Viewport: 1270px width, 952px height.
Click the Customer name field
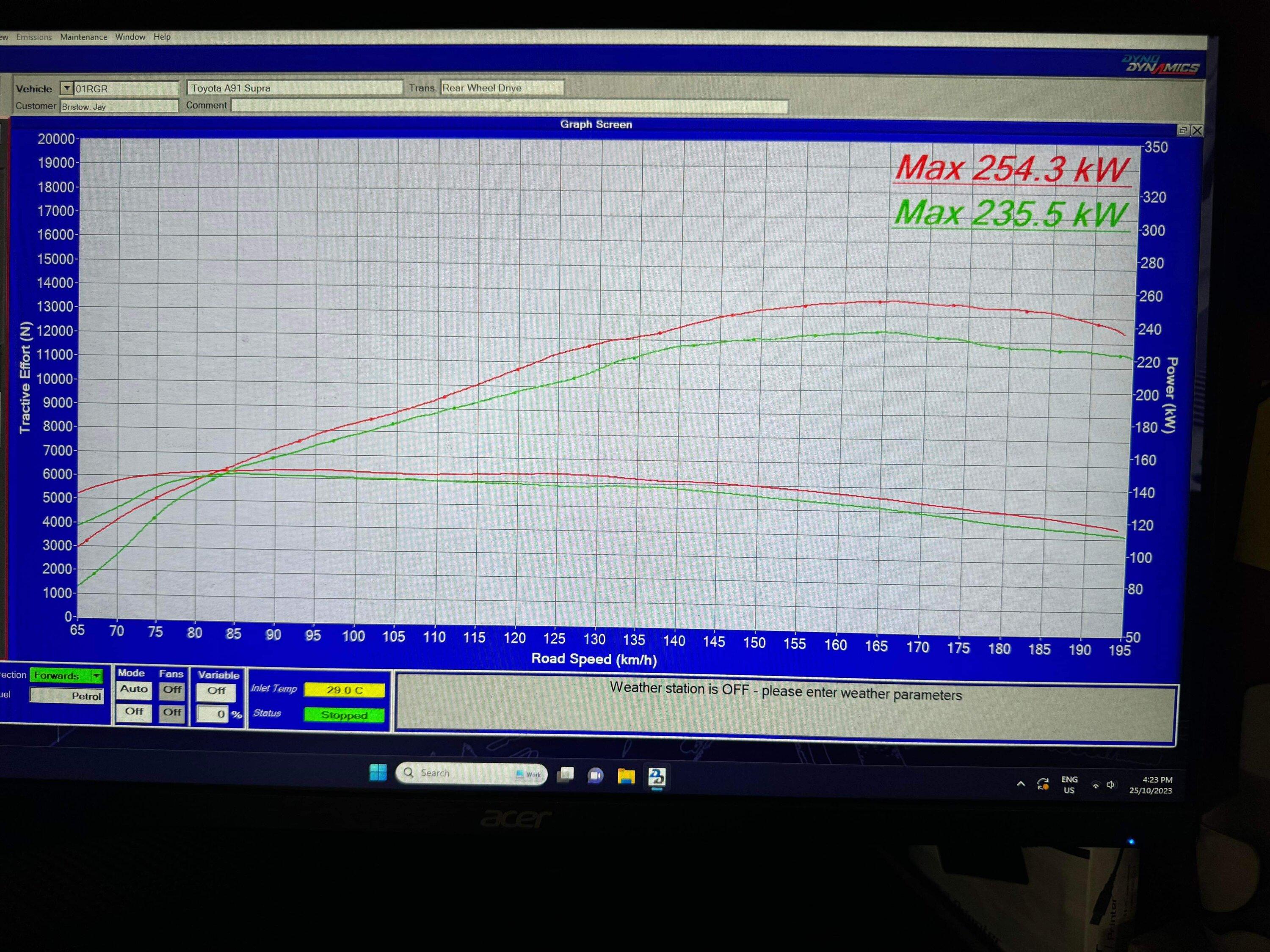click(x=119, y=106)
